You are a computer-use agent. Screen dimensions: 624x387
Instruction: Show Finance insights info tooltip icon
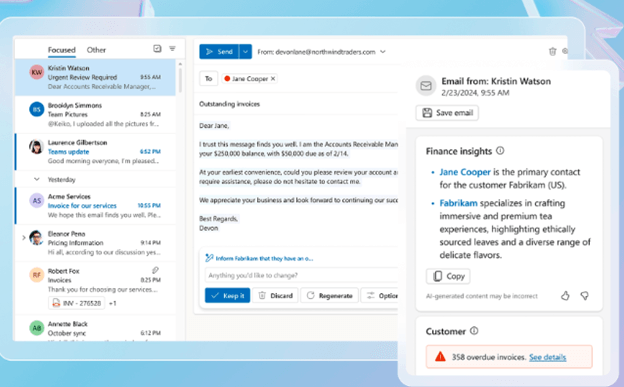pos(500,150)
